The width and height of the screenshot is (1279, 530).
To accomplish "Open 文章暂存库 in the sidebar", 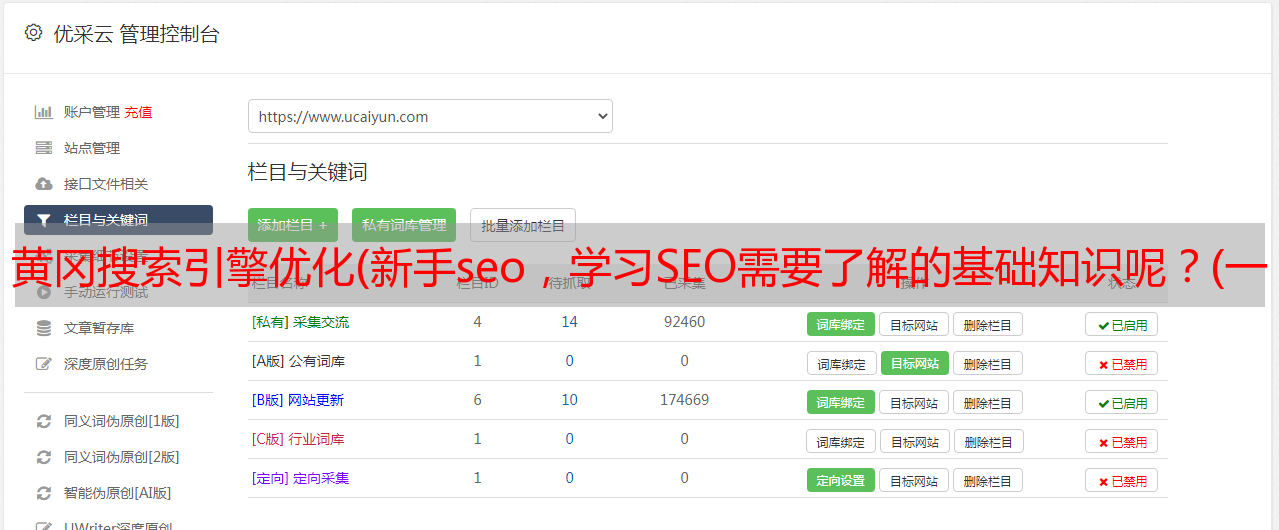I will click(x=99, y=328).
